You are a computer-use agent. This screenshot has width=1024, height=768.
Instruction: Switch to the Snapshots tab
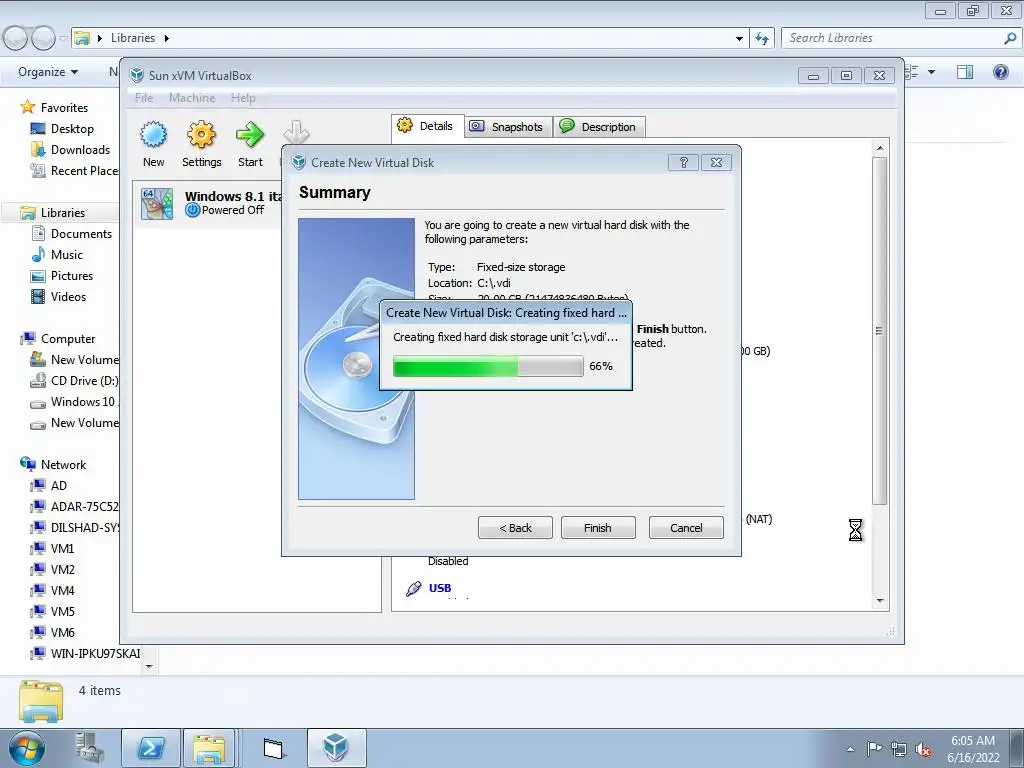click(507, 127)
